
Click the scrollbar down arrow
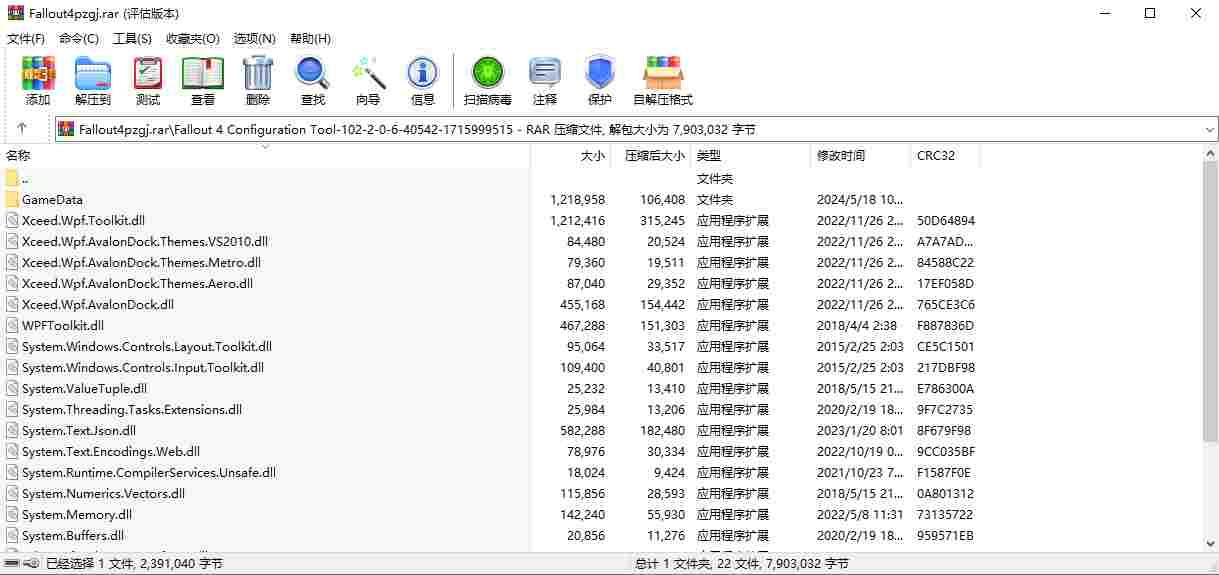(1210, 543)
